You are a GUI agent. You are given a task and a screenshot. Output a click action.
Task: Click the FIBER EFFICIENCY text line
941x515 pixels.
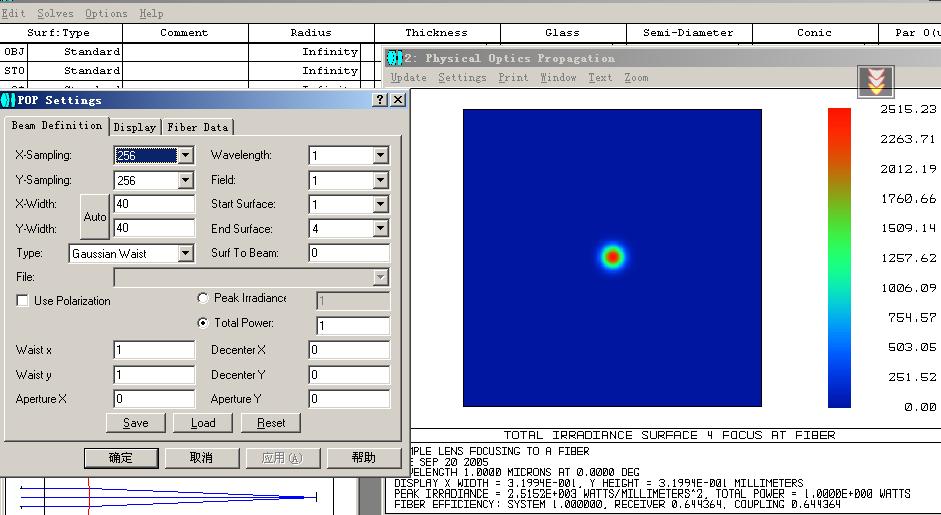pos(617,505)
